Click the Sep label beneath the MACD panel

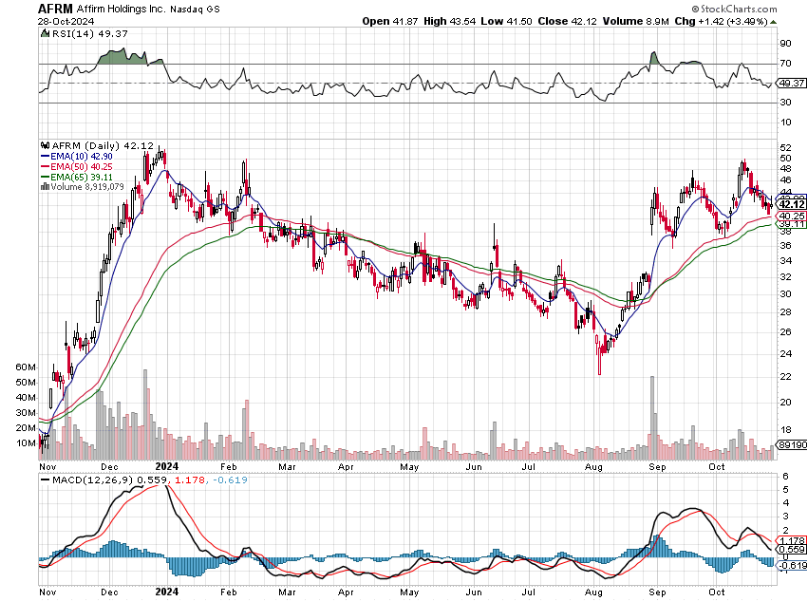coord(657,592)
